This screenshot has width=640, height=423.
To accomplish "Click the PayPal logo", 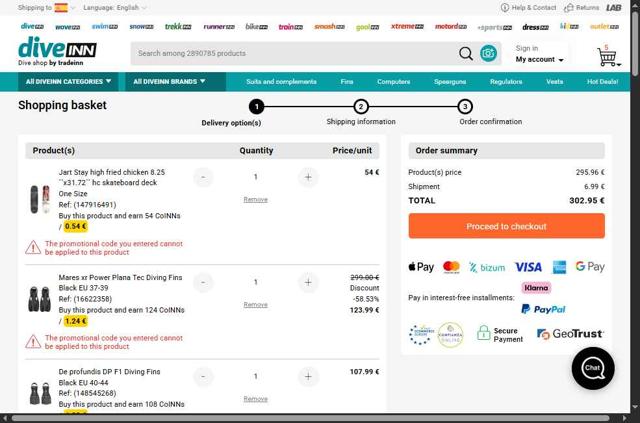I will coord(543,309).
